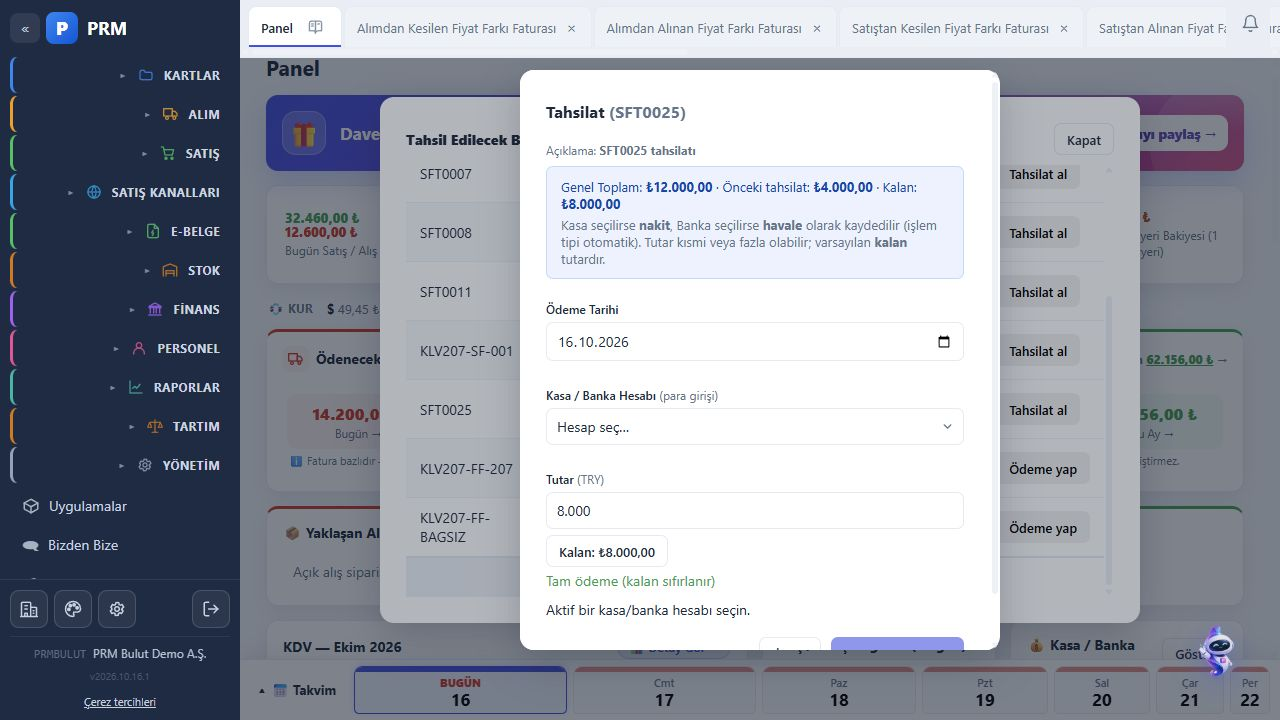
Task: Open the Kasa / Banka Hesabı dropdown
Action: [x=755, y=427]
